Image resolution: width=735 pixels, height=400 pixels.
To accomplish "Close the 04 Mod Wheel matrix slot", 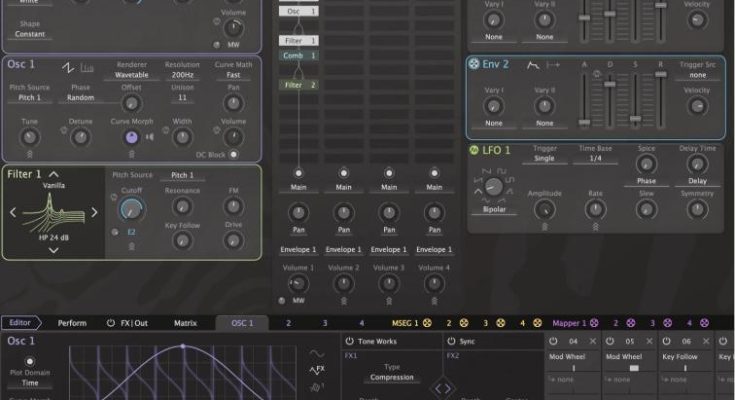I will (592, 342).
